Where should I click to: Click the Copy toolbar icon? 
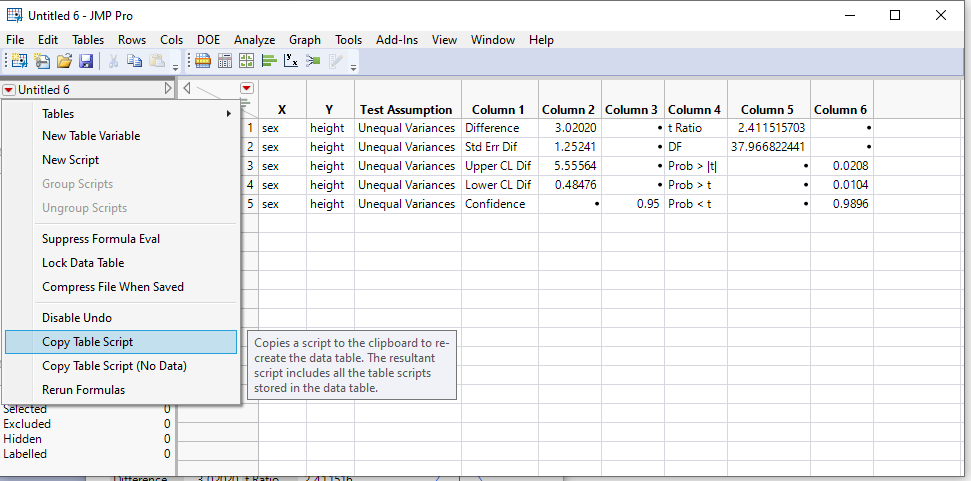135,61
